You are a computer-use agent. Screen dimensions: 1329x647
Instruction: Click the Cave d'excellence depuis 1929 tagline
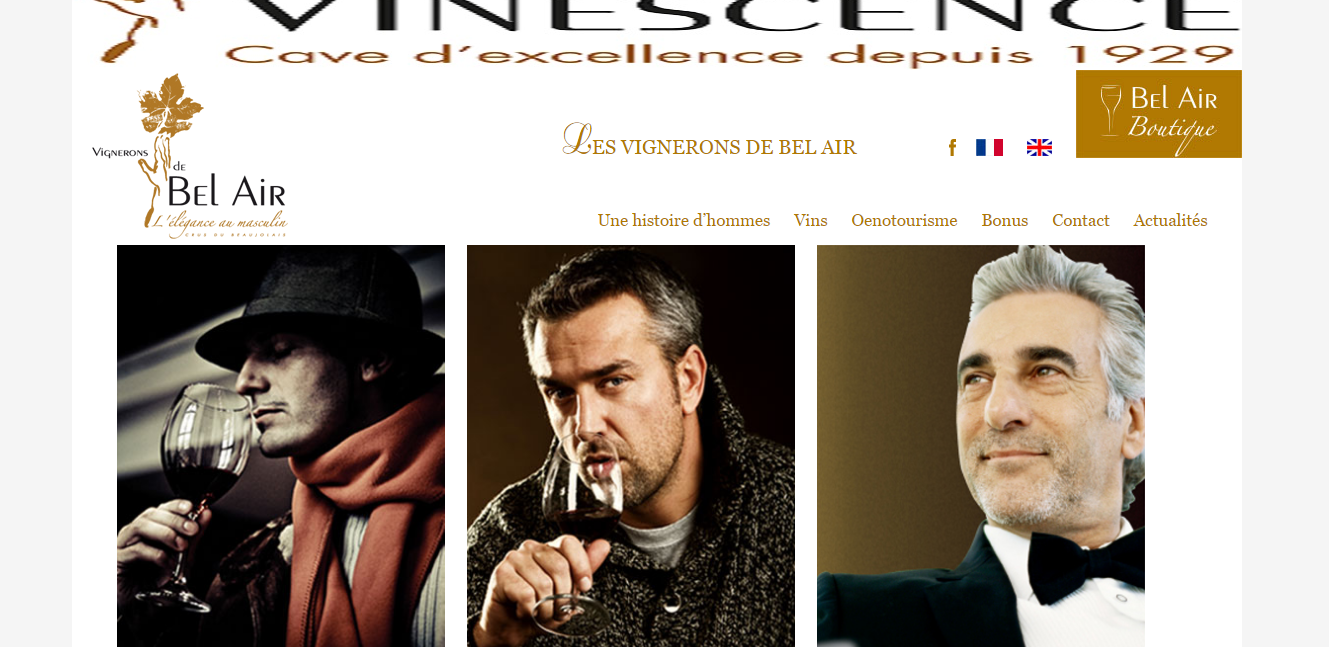coord(730,55)
